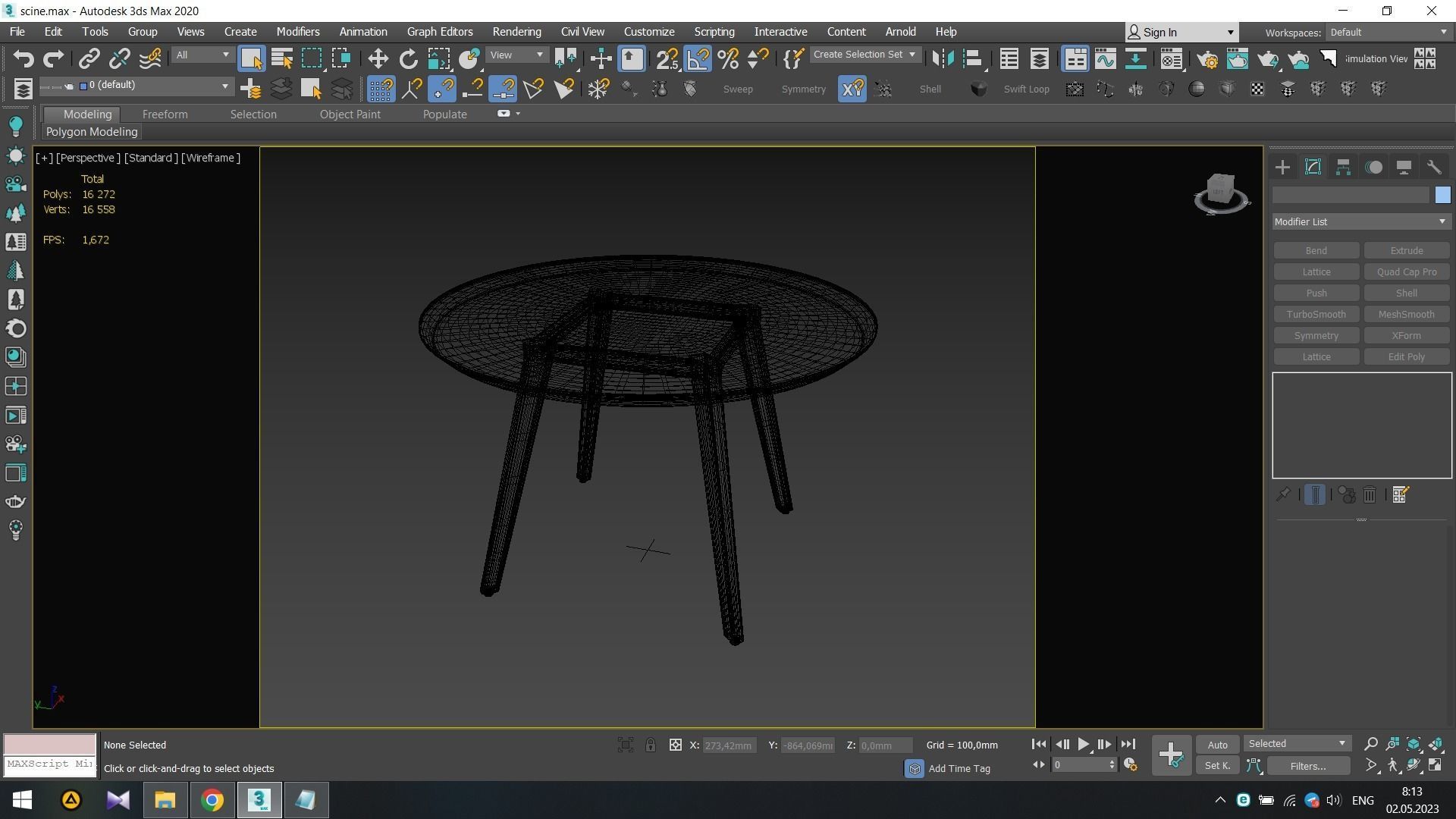Image resolution: width=1456 pixels, height=819 pixels.
Task: Open Render Setup icon
Action: point(1207,58)
